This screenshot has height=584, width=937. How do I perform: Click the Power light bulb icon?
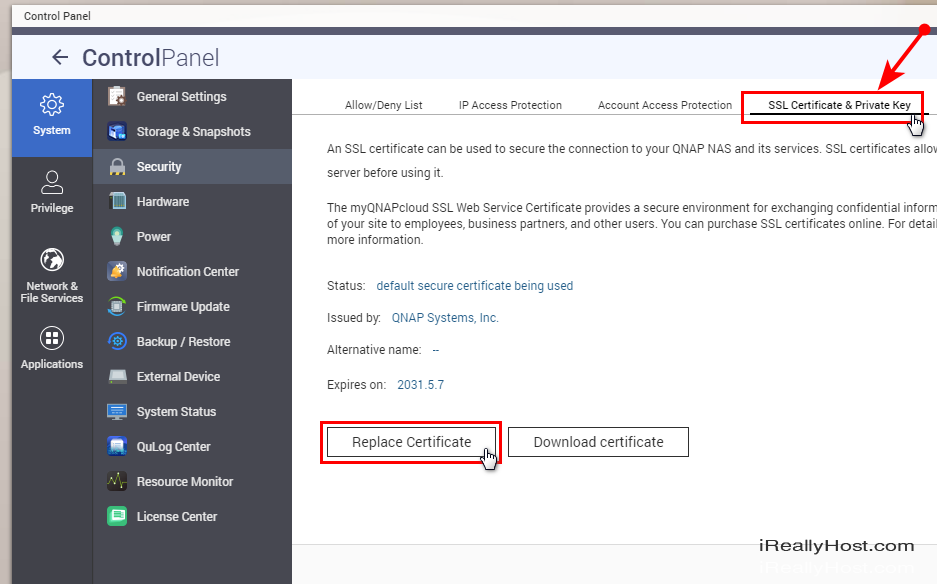(x=117, y=237)
